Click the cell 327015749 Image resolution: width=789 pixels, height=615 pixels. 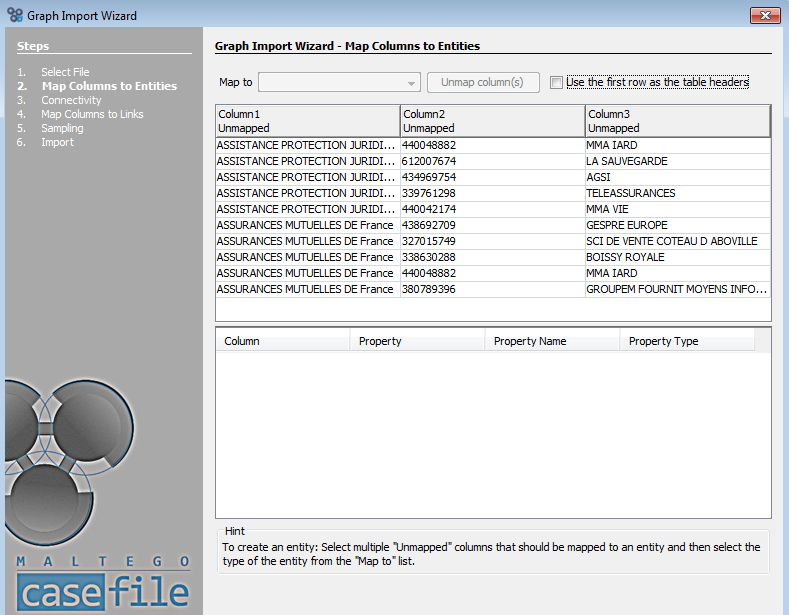(x=493, y=241)
